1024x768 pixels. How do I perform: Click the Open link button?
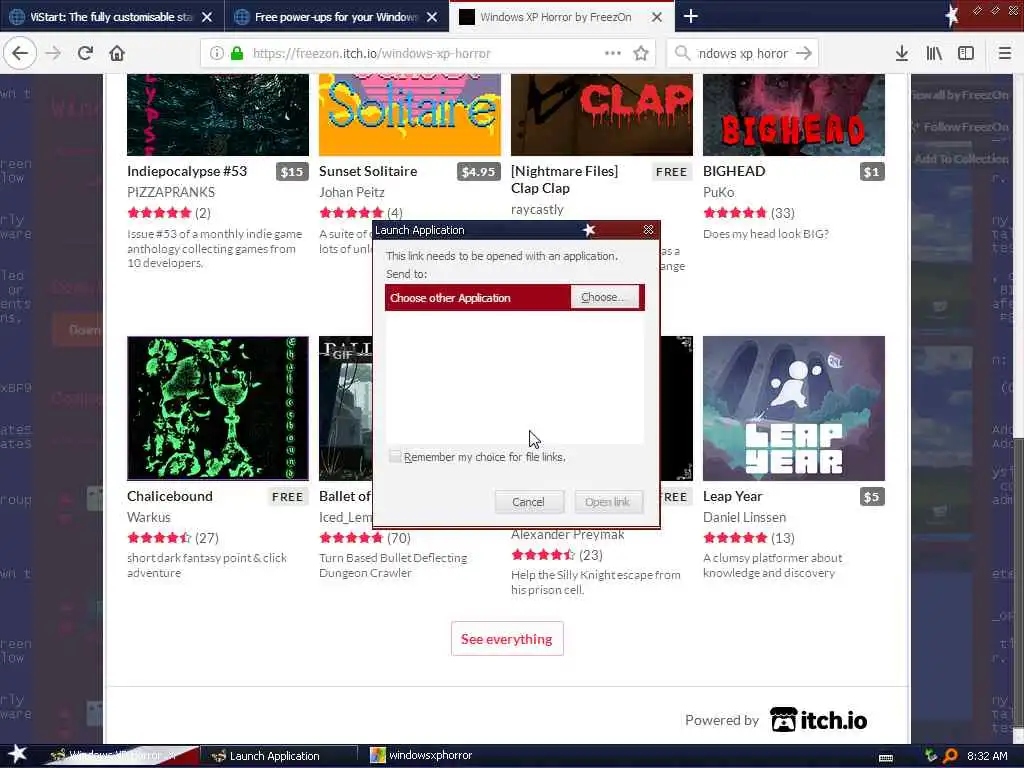pos(608,502)
